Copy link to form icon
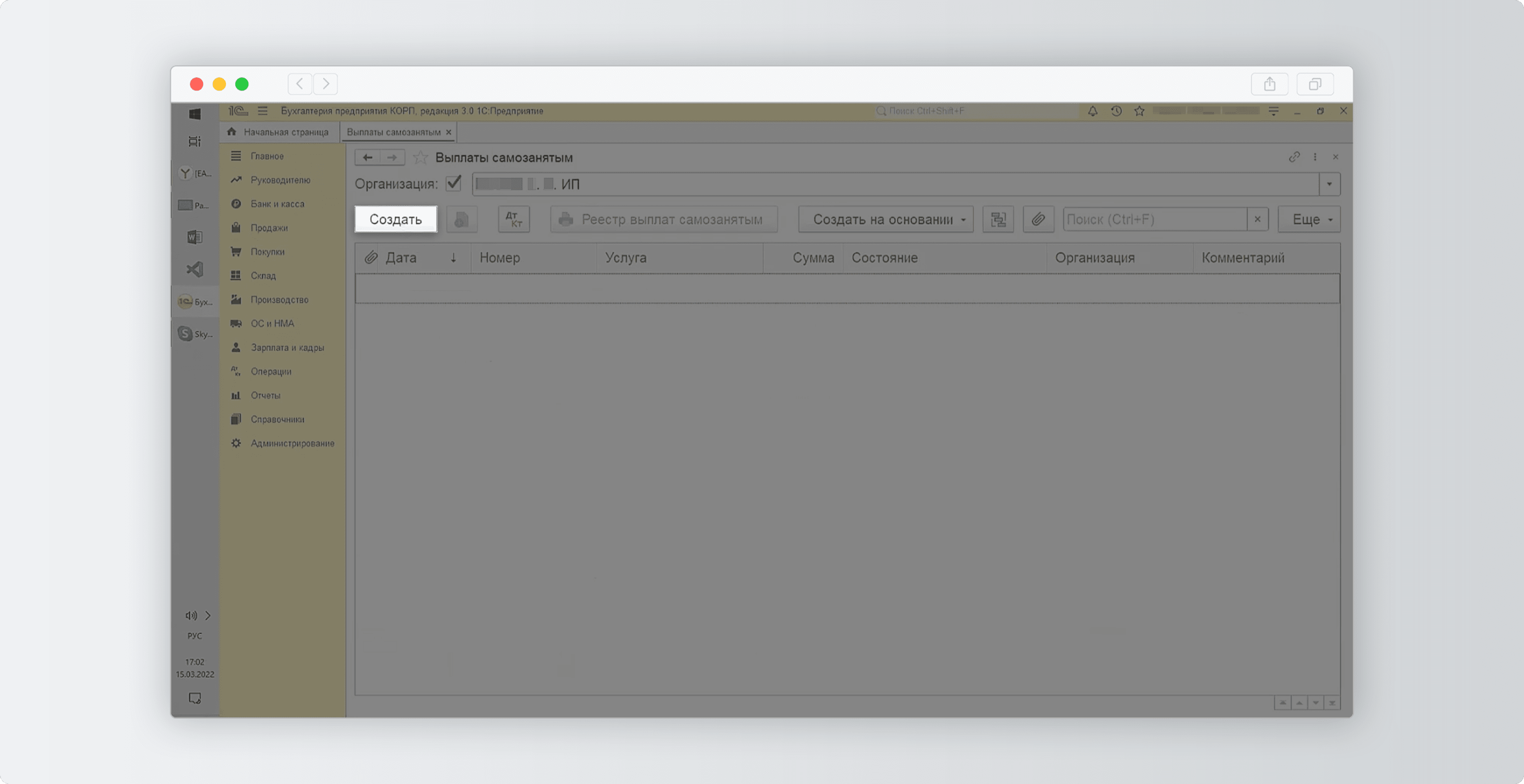 click(1294, 157)
